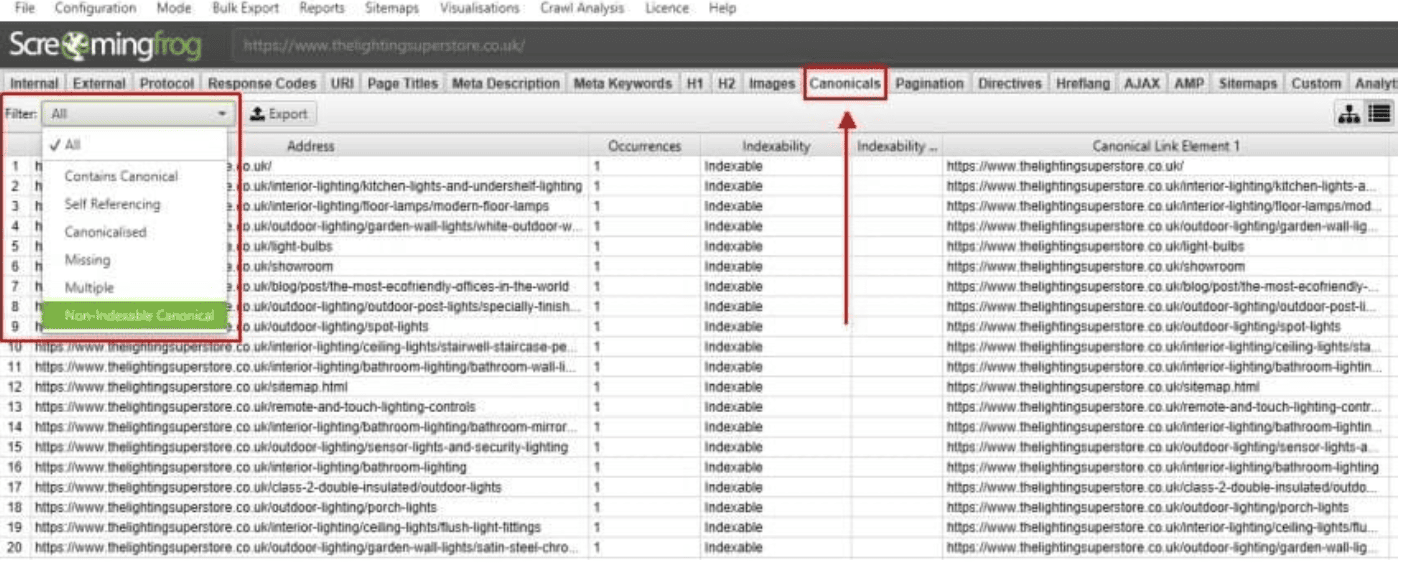Select the outdoor-lighting/porch-lights address row

pyautogui.click(x=309, y=507)
